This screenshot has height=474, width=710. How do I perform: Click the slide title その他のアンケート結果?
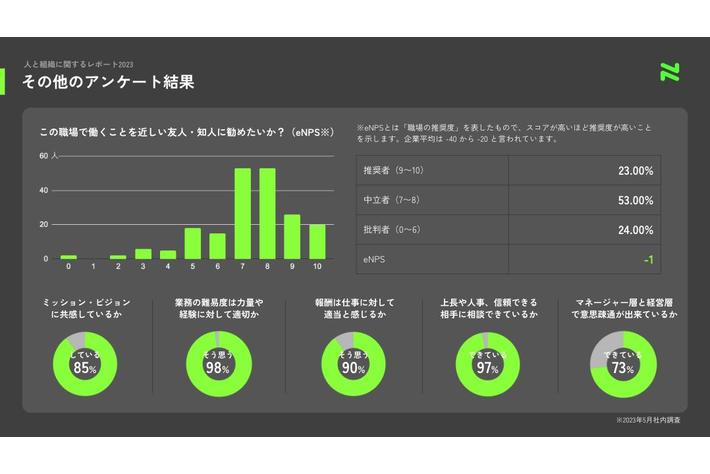point(108,81)
